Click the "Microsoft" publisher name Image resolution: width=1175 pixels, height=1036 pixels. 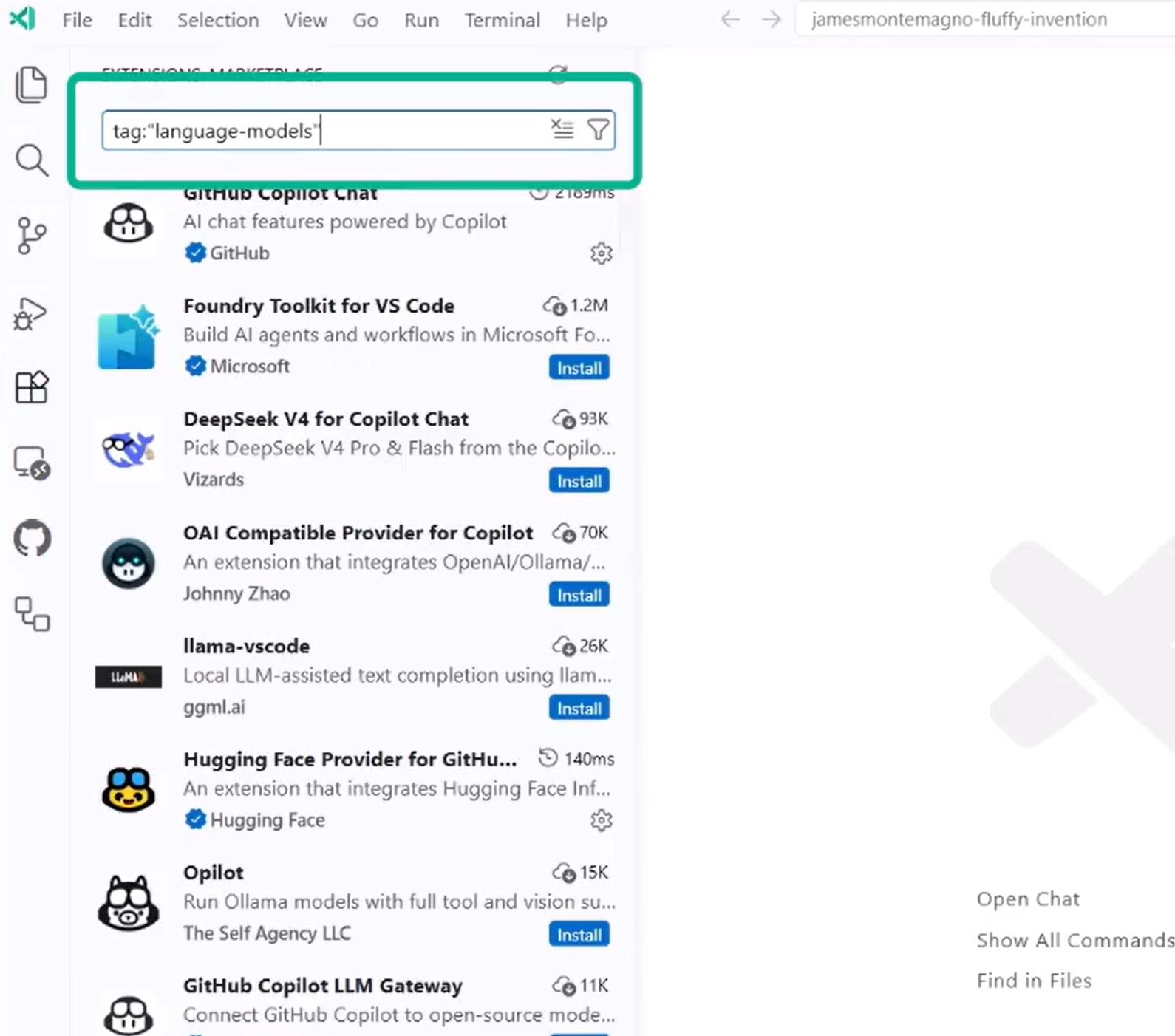pos(250,367)
